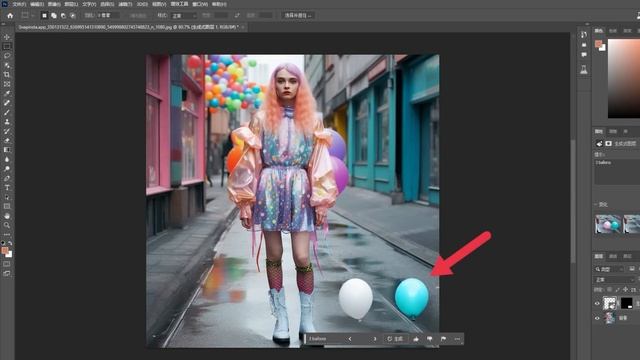
Task: Toggle lock layer position
Action: pos(625,289)
